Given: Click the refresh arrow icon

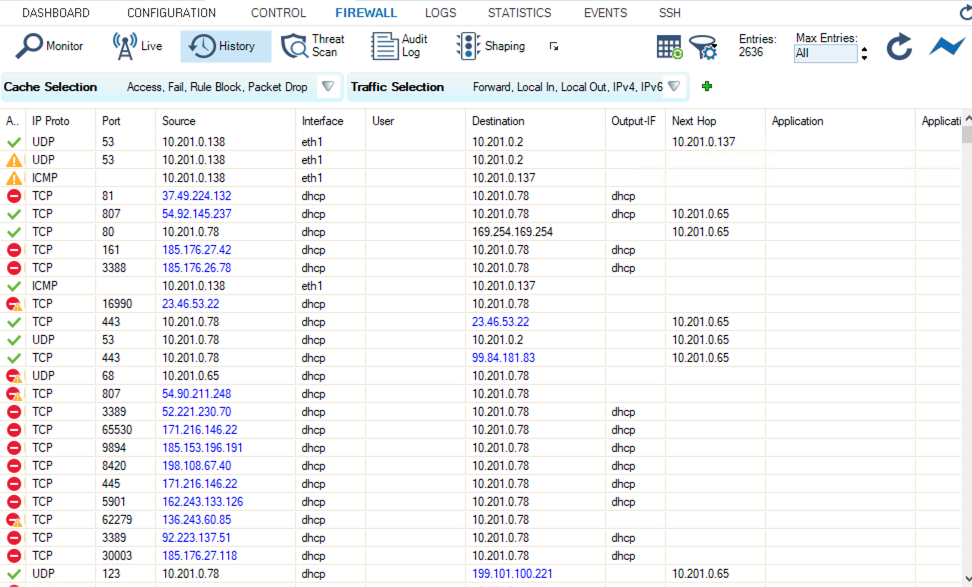Looking at the screenshot, I should click(900, 47).
